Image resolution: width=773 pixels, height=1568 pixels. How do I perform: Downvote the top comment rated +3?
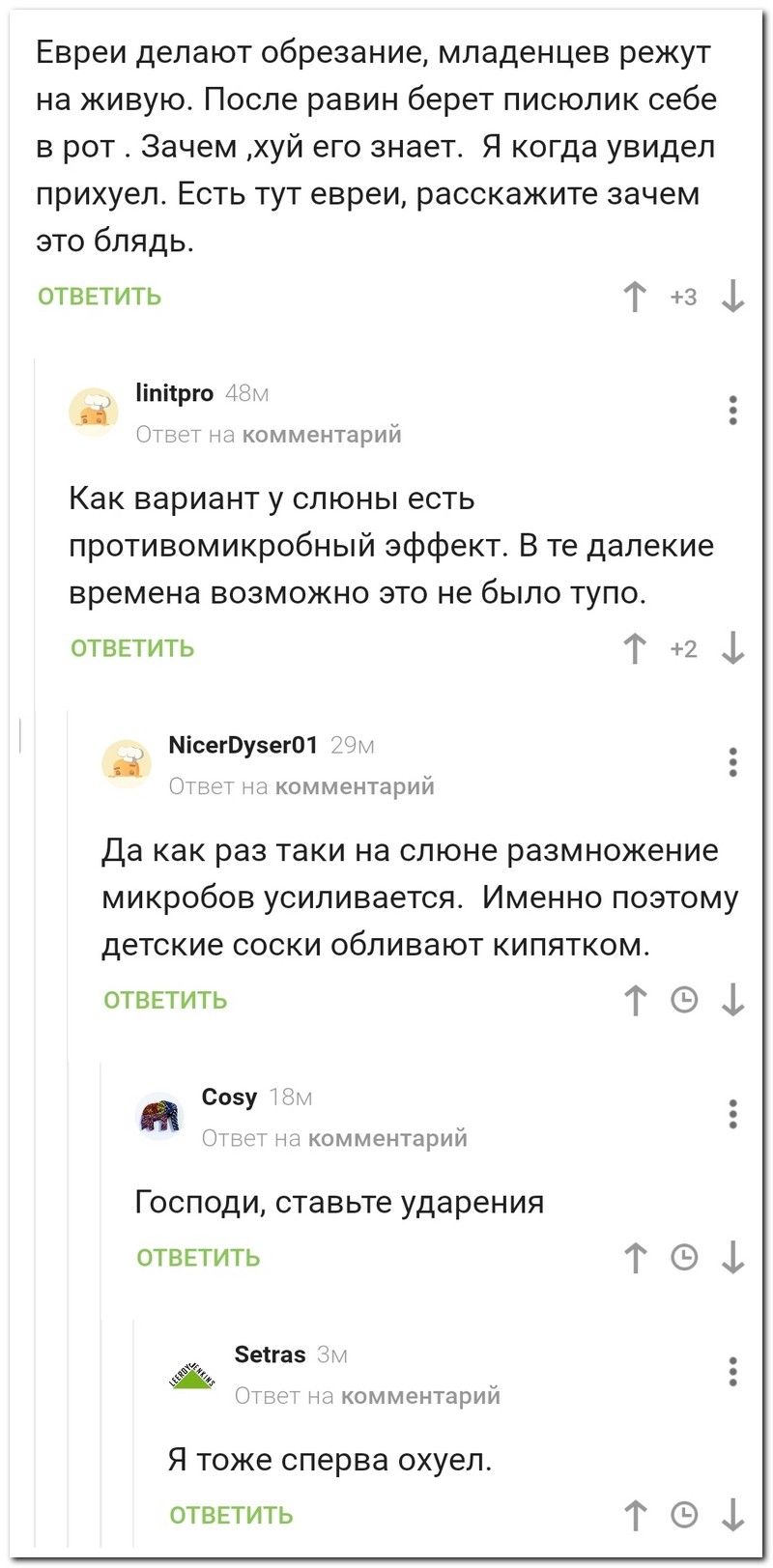(733, 297)
